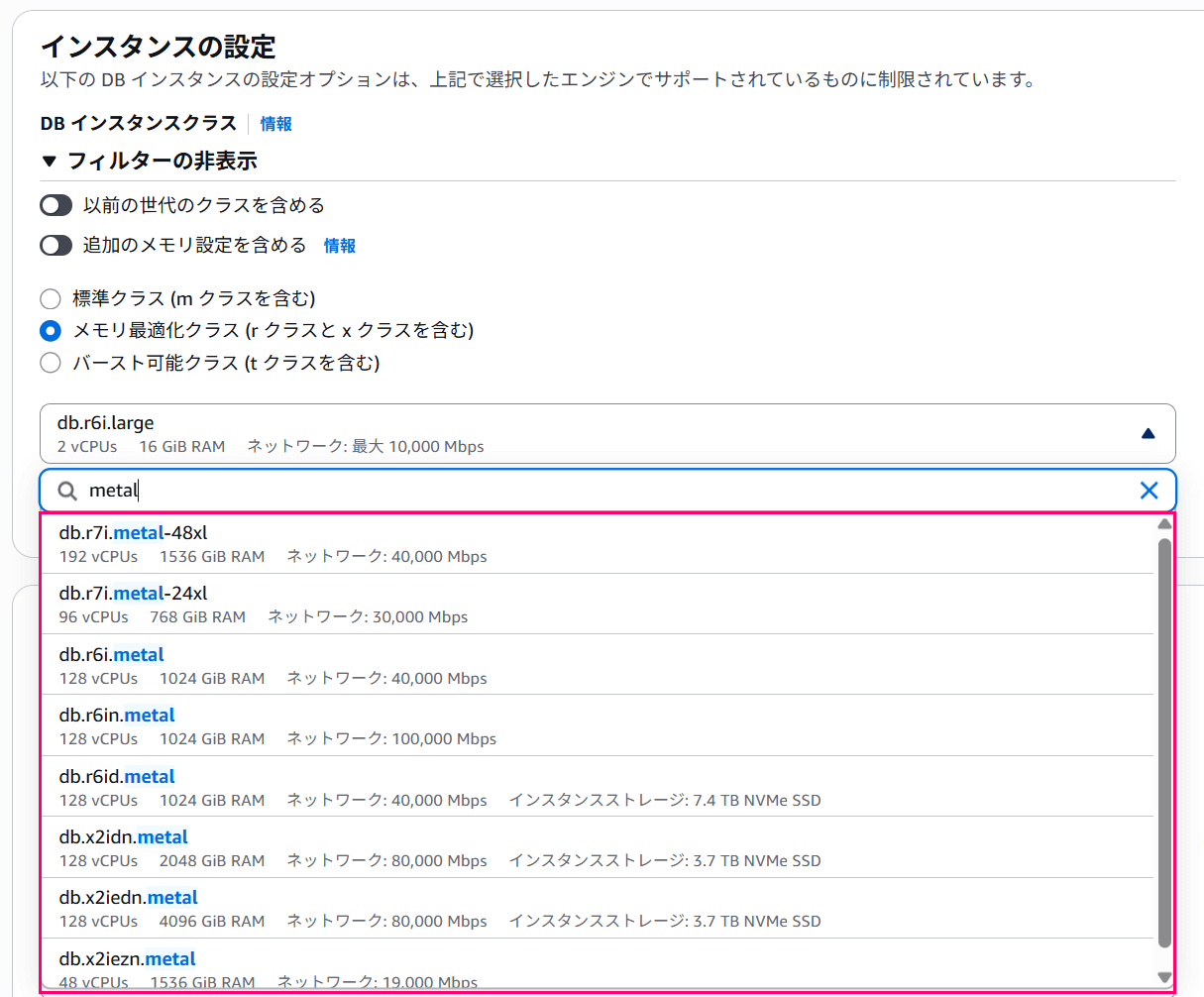Select memory optimized classes radio button
The height and width of the screenshot is (997, 1204).
coord(51,330)
